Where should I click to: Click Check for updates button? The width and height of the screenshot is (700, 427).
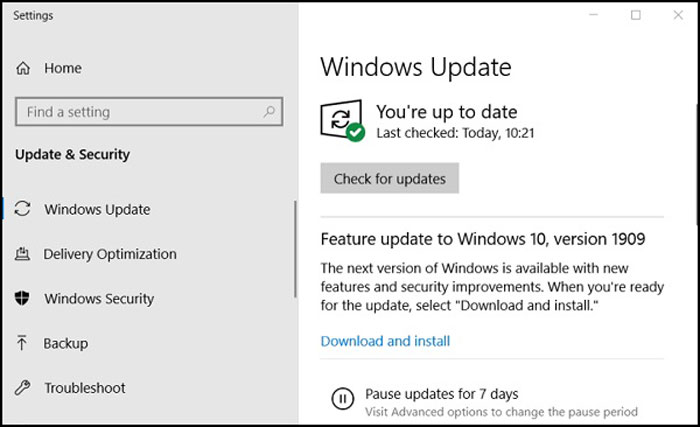pos(389,178)
